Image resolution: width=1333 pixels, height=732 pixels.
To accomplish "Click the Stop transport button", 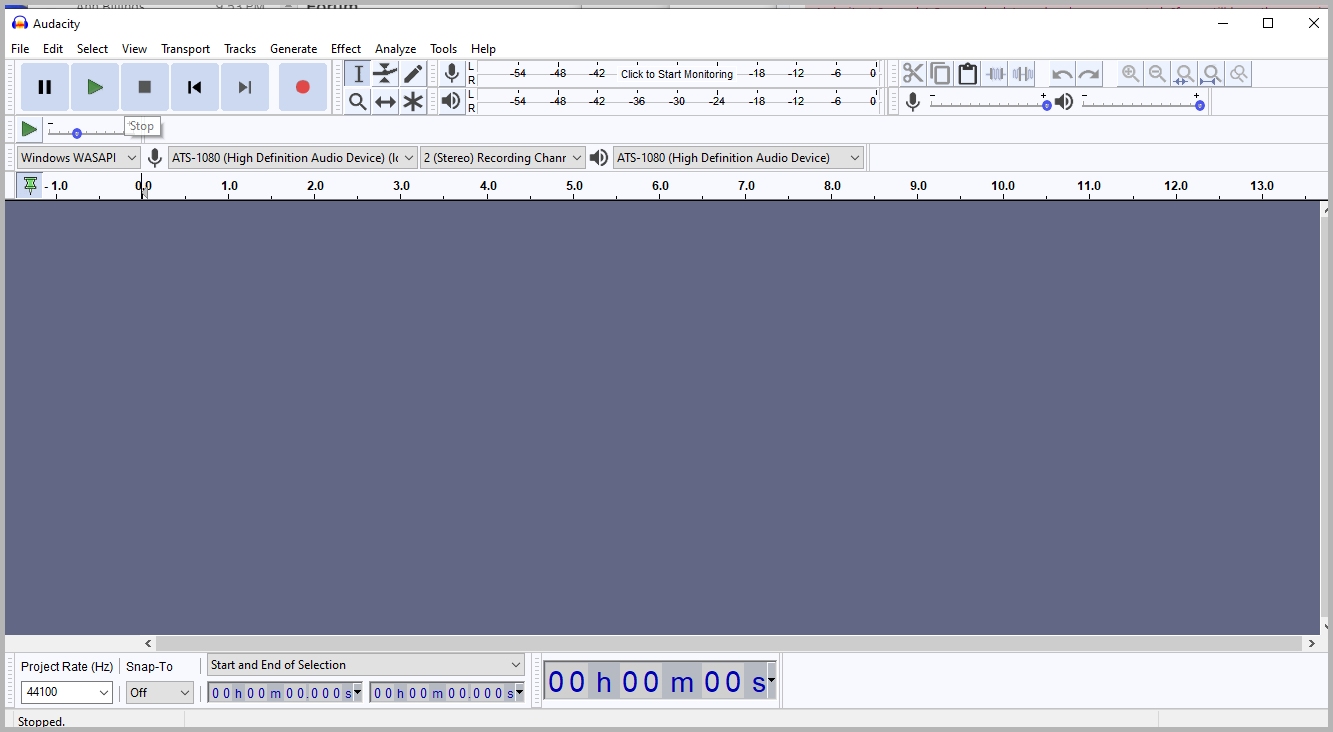I will pyautogui.click(x=145, y=87).
